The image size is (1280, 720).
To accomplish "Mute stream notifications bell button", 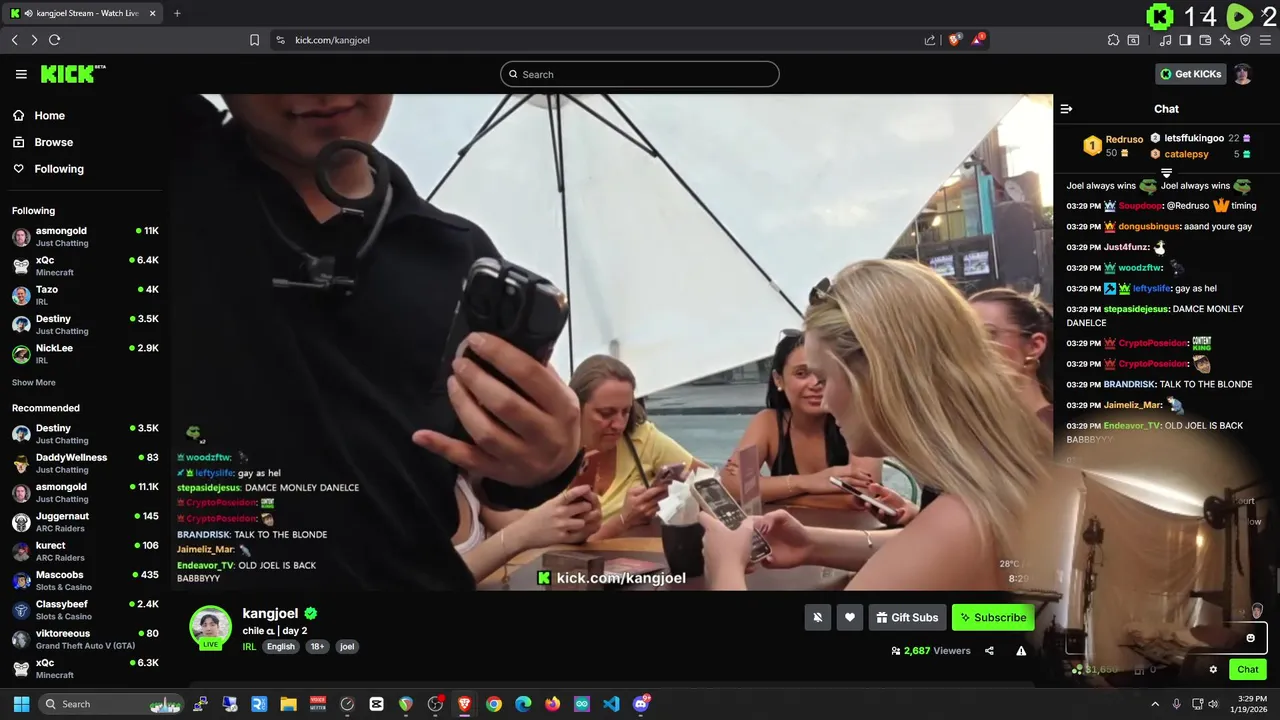I will pyautogui.click(x=817, y=618).
